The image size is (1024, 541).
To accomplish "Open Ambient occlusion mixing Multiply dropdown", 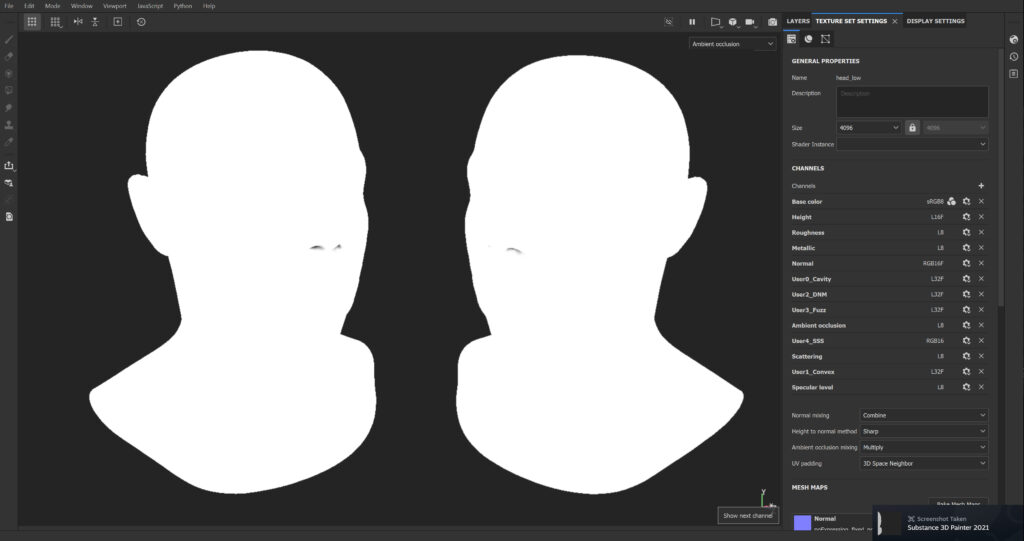I will 923,448.
